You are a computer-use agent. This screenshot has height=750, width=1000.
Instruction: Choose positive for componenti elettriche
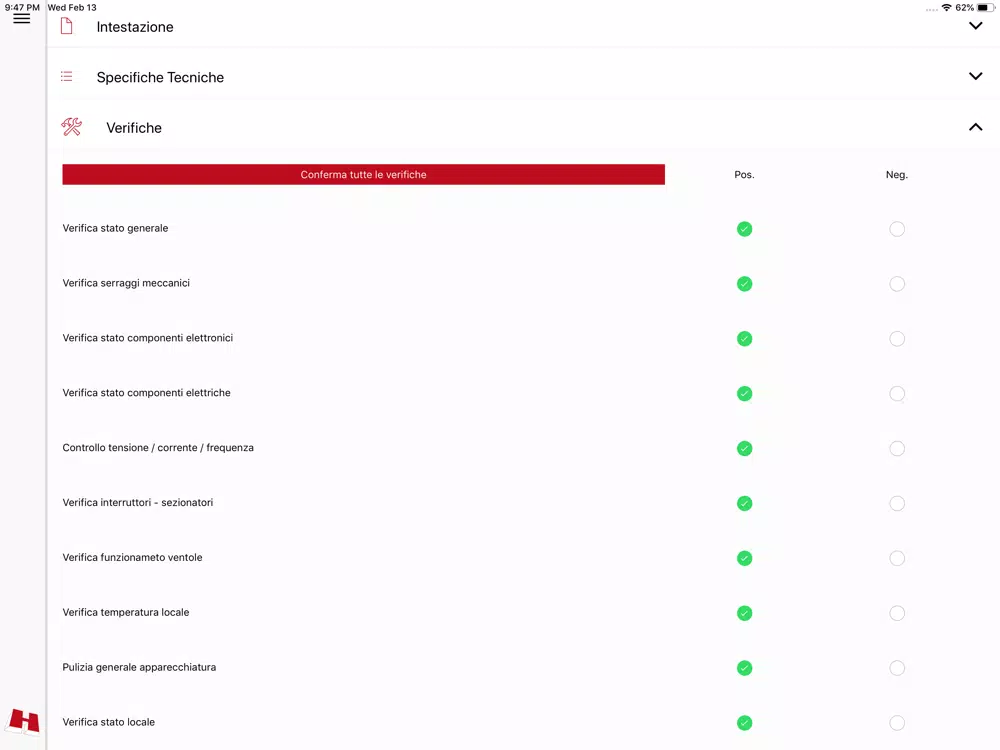(744, 393)
